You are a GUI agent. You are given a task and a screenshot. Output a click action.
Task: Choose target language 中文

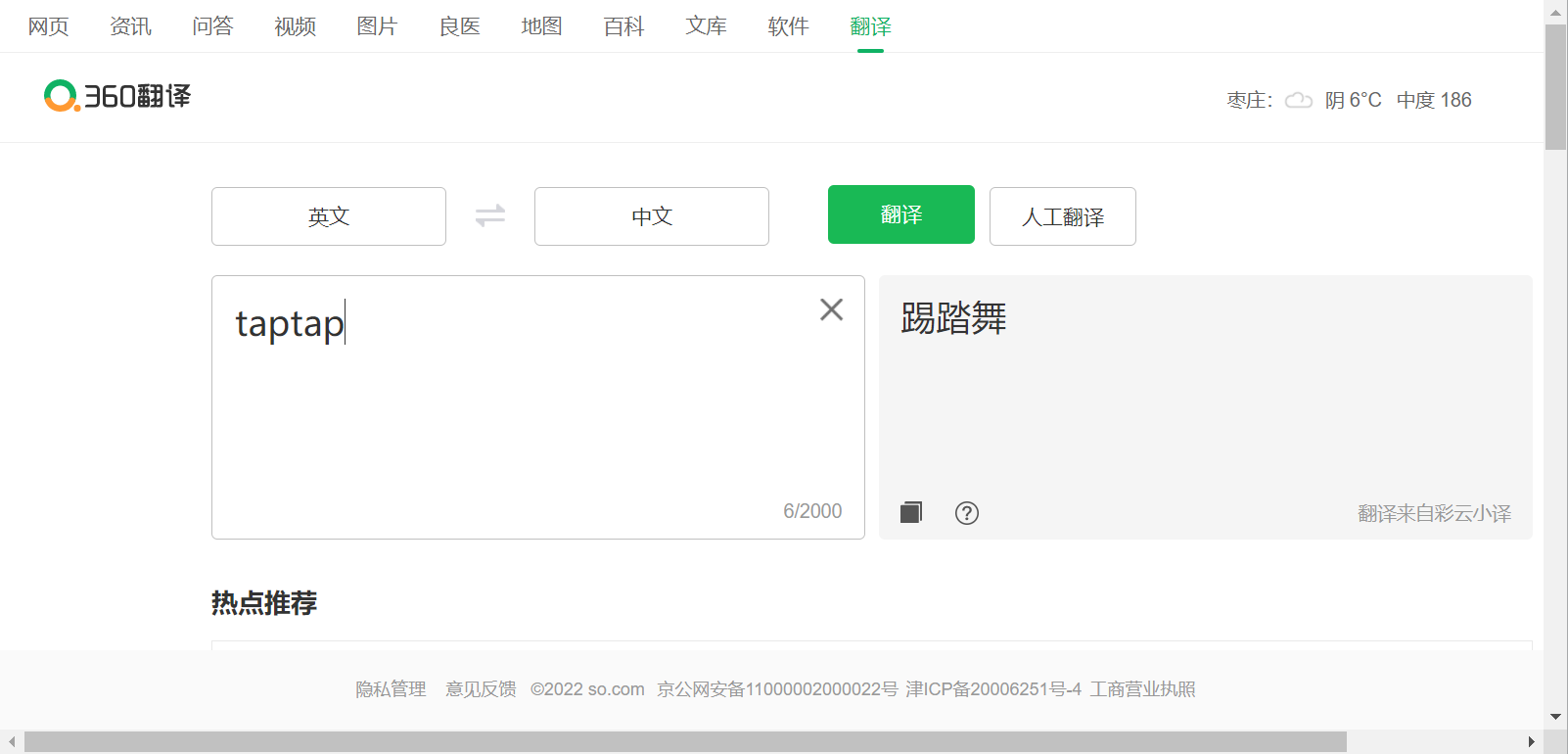pos(652,216)
